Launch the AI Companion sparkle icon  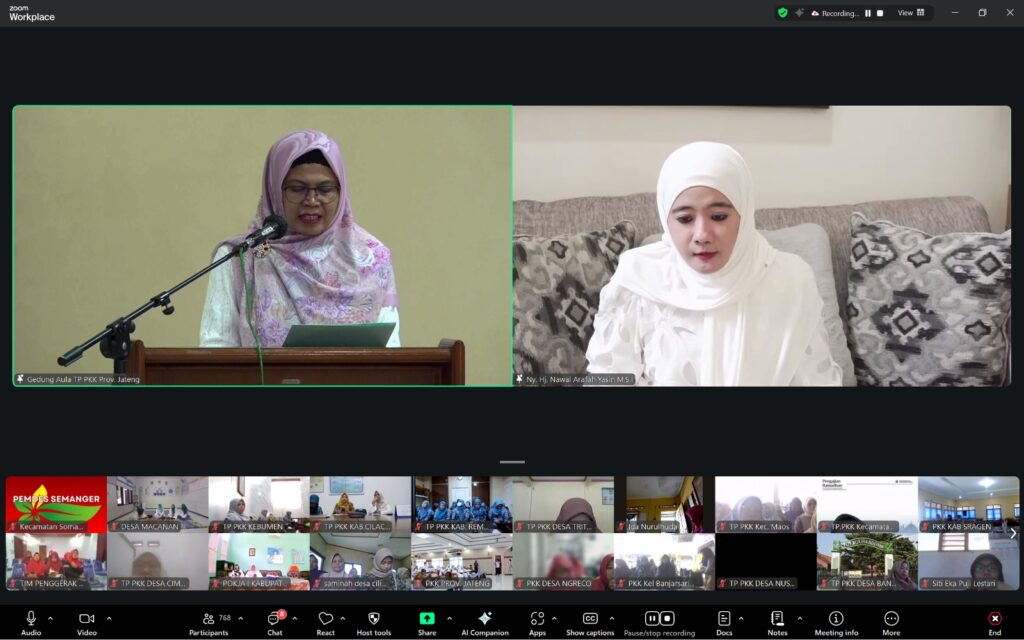(x=485, y=618)
